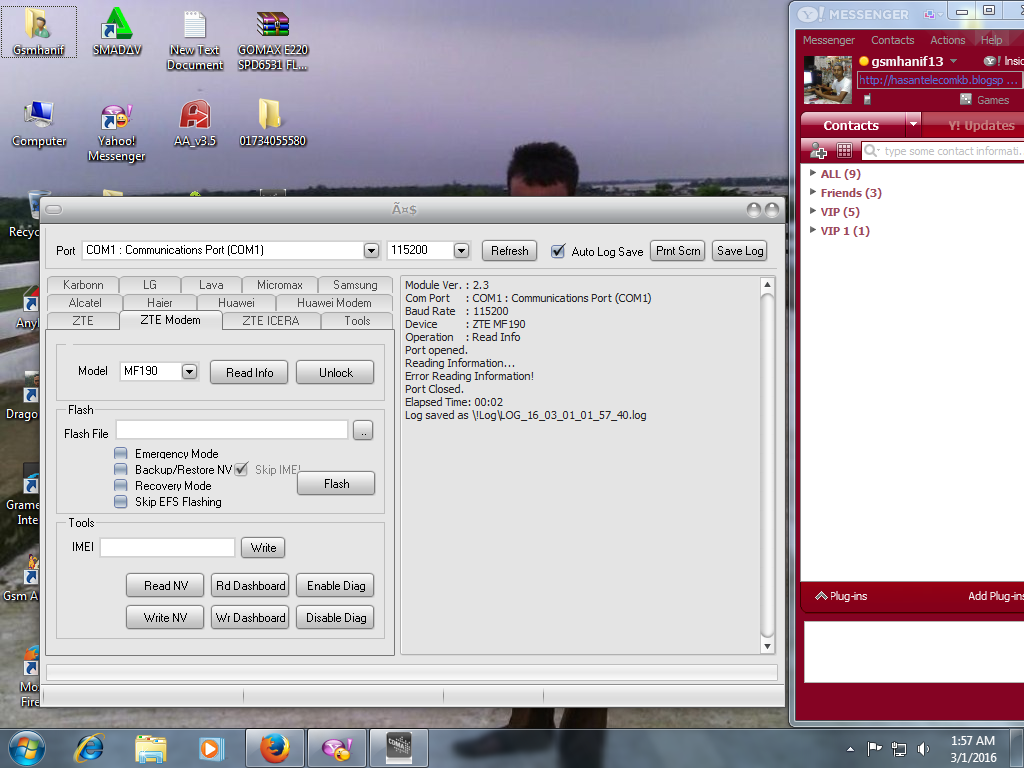
Task: Open the MF190 model dropdown
Action: 189,372
